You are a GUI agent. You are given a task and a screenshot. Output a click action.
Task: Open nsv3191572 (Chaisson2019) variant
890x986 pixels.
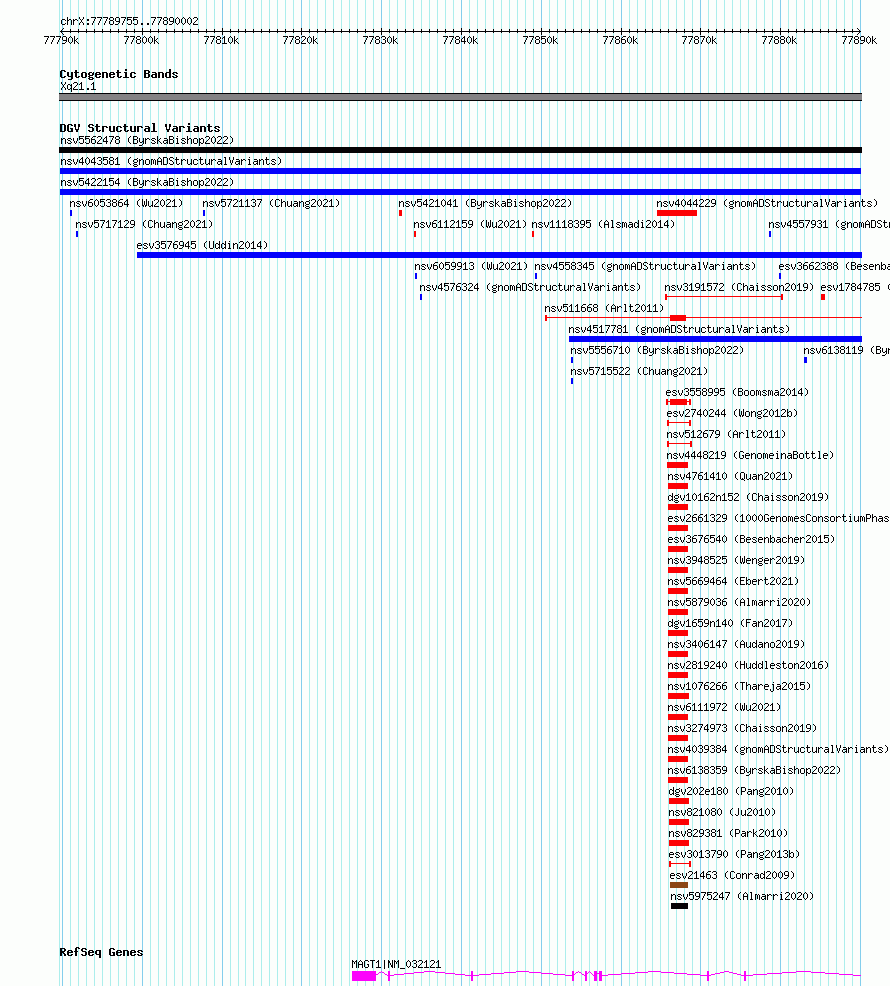(x=739, y=287)
